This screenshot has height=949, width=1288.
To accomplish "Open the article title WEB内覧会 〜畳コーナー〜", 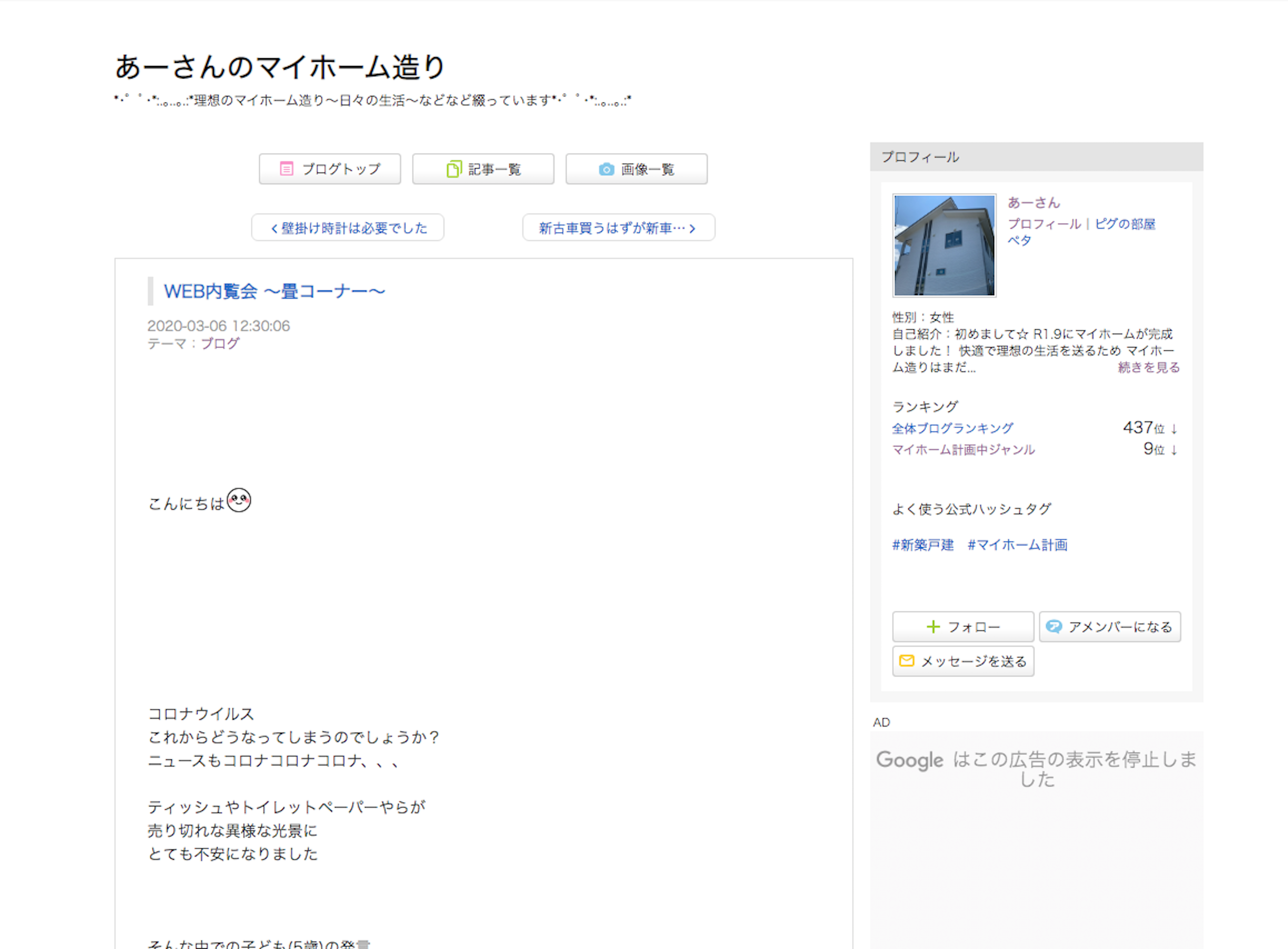I will 275,291.
